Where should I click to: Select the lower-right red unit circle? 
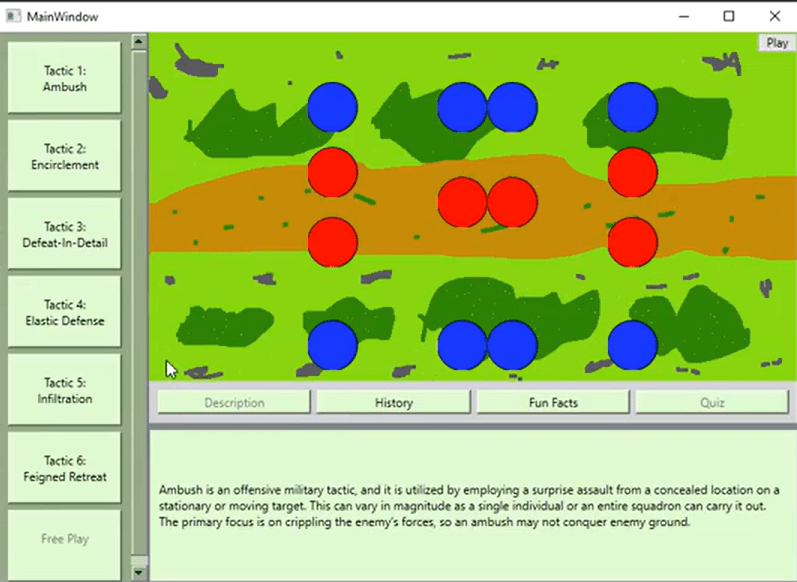(x=632, y=242)
